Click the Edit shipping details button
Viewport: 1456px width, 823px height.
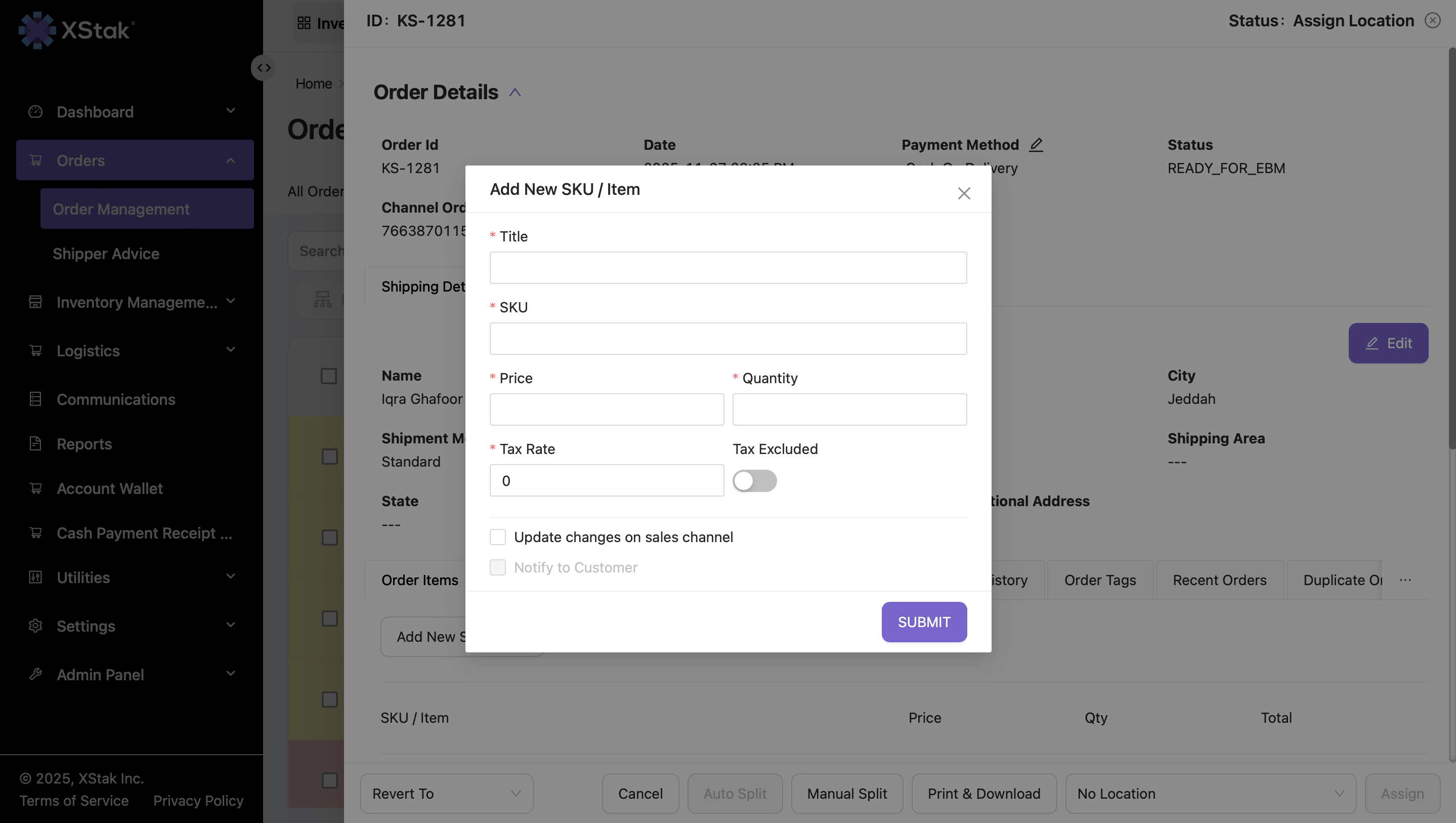(1388, 343)
